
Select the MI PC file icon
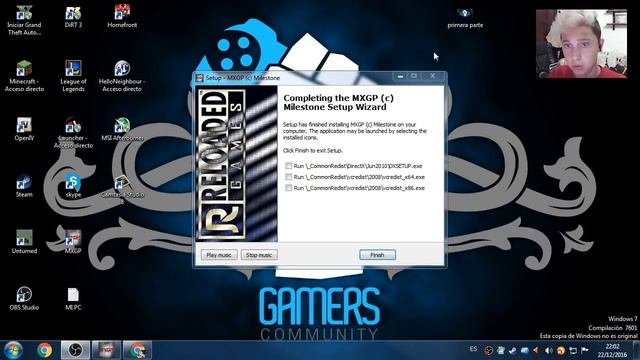click(x=73, y=299)
